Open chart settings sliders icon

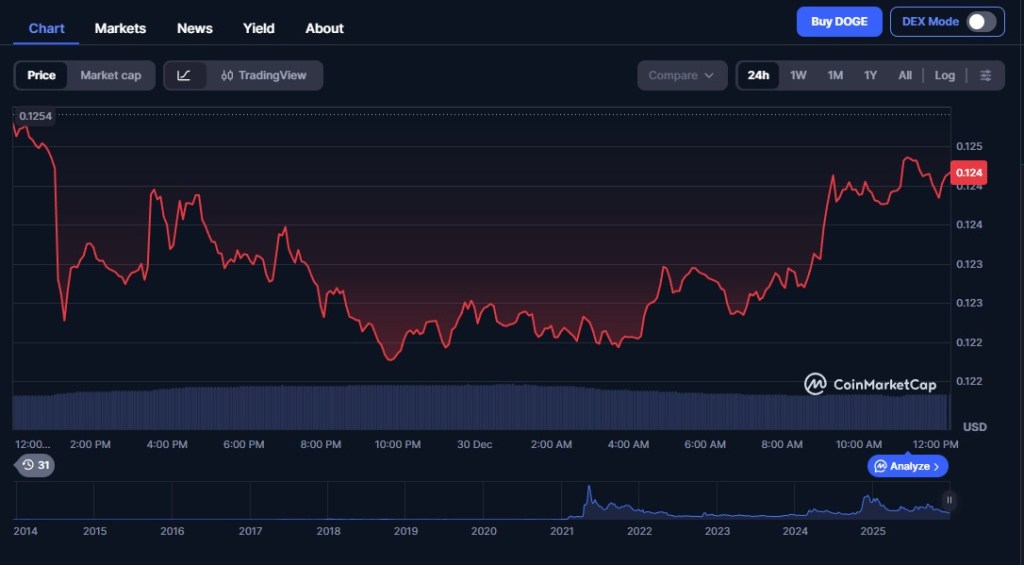(986, 75)
